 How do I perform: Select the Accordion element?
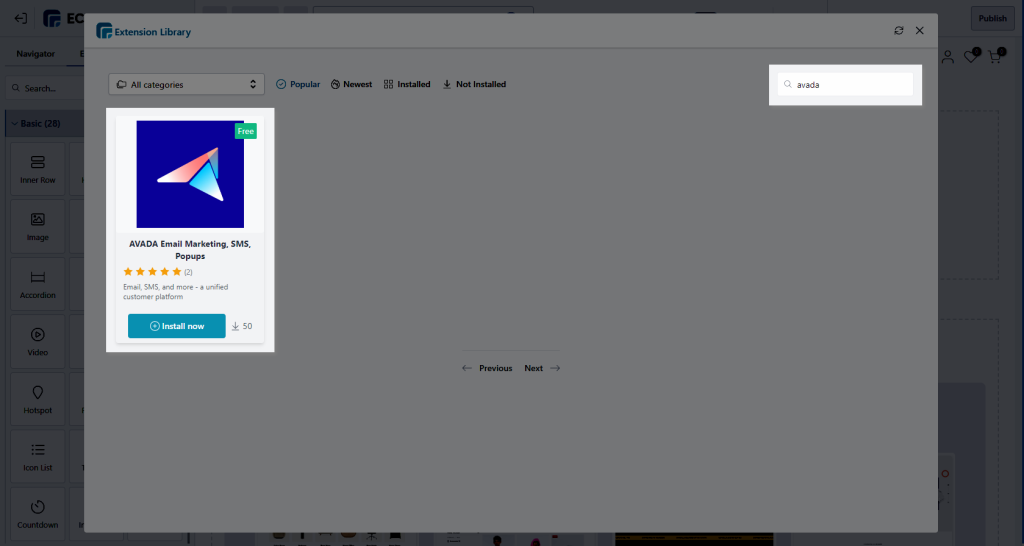click(x=38, y=284)
